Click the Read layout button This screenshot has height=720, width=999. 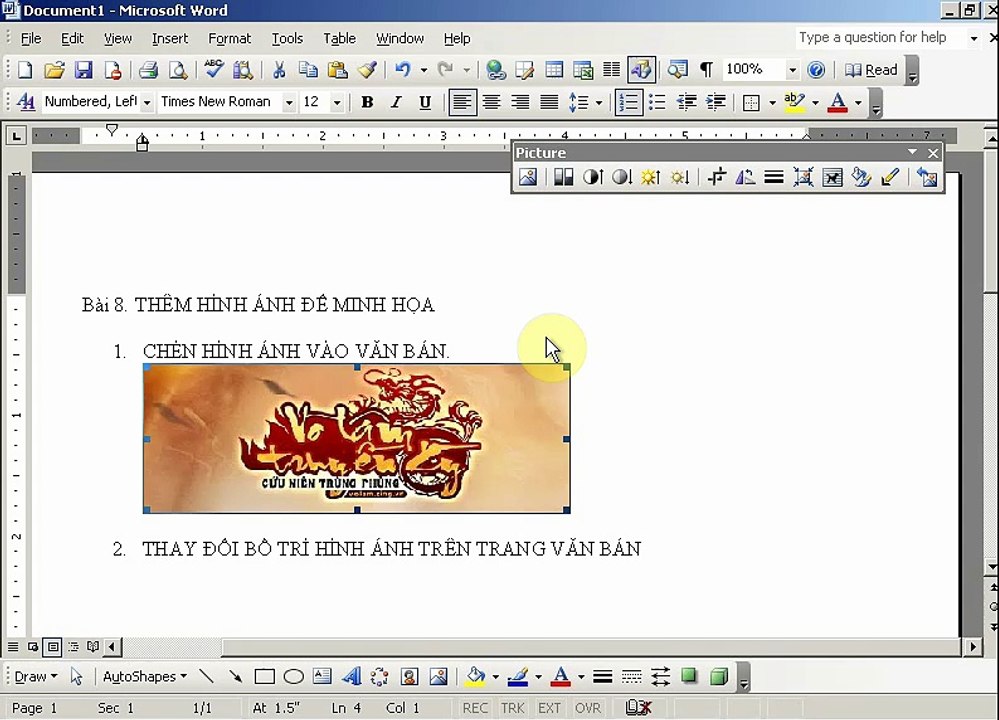click(x=870, y=69)
